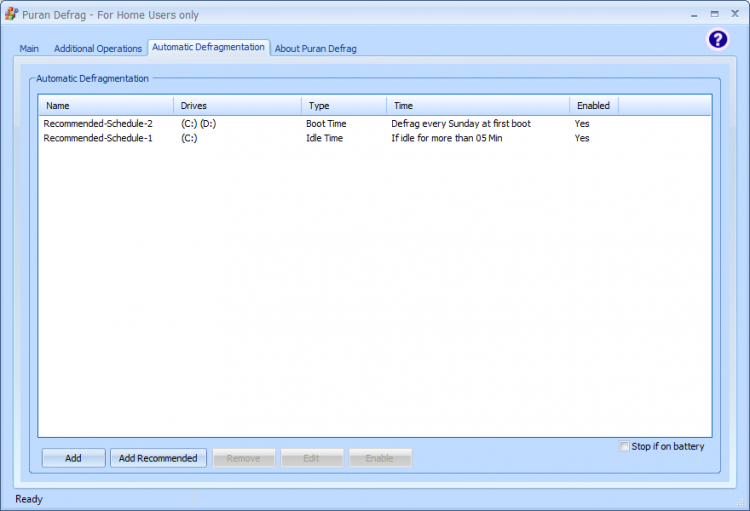Sort by the Type column header
Image resolution: width=750 pixels, height=511 pixels.
point(344,106)
